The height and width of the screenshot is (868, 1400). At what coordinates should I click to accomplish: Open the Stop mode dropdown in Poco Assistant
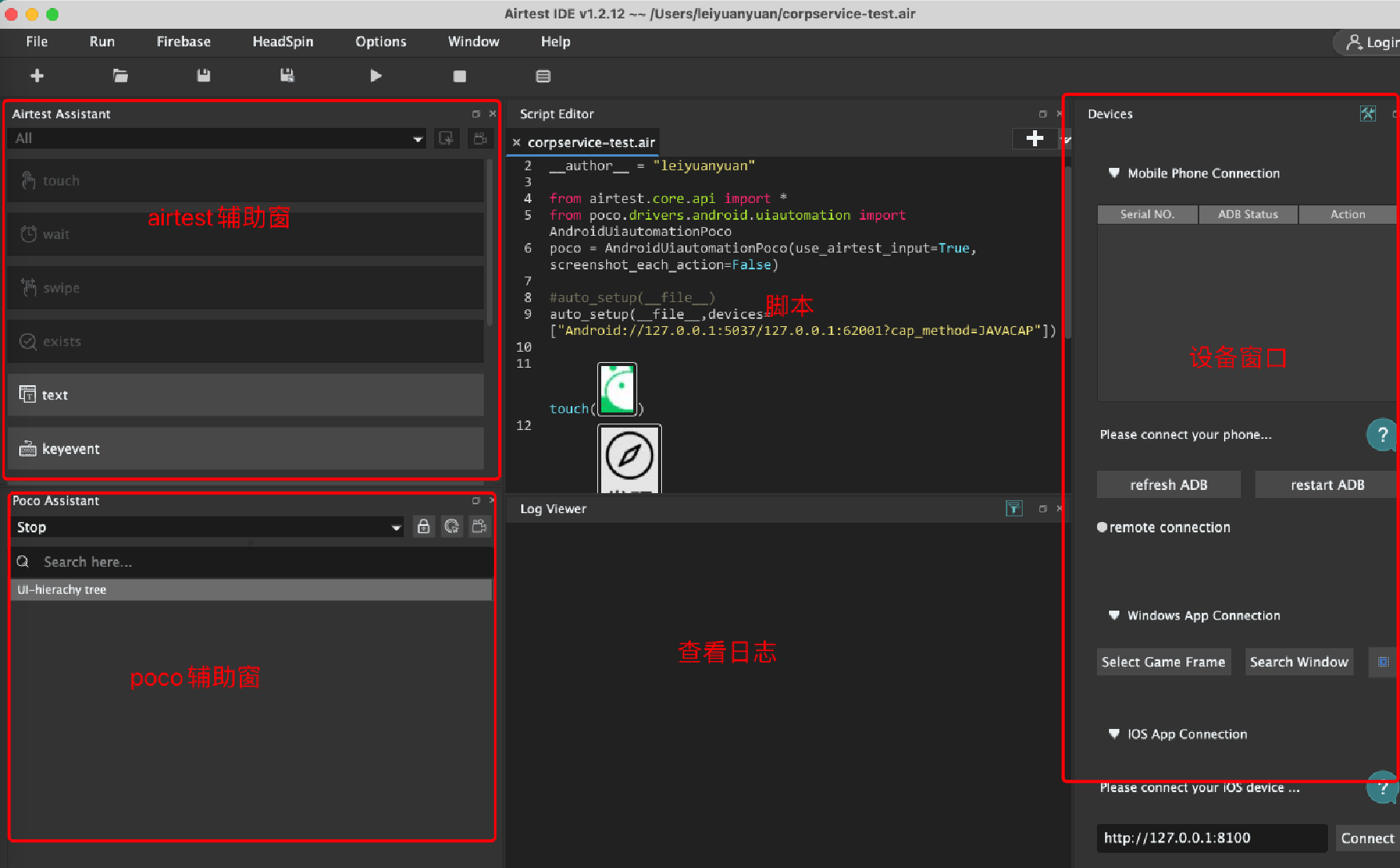[x=208, y=528]
